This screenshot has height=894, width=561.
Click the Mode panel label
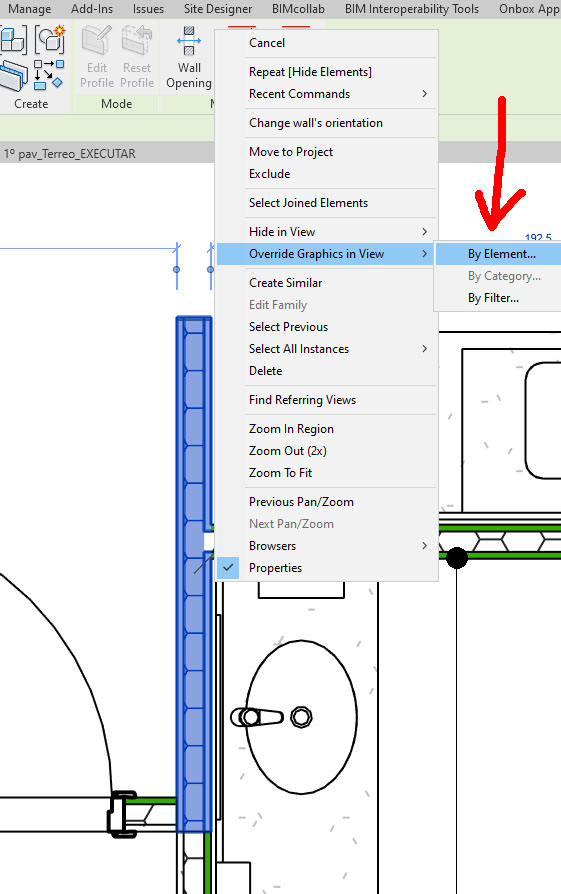point(116,104)
